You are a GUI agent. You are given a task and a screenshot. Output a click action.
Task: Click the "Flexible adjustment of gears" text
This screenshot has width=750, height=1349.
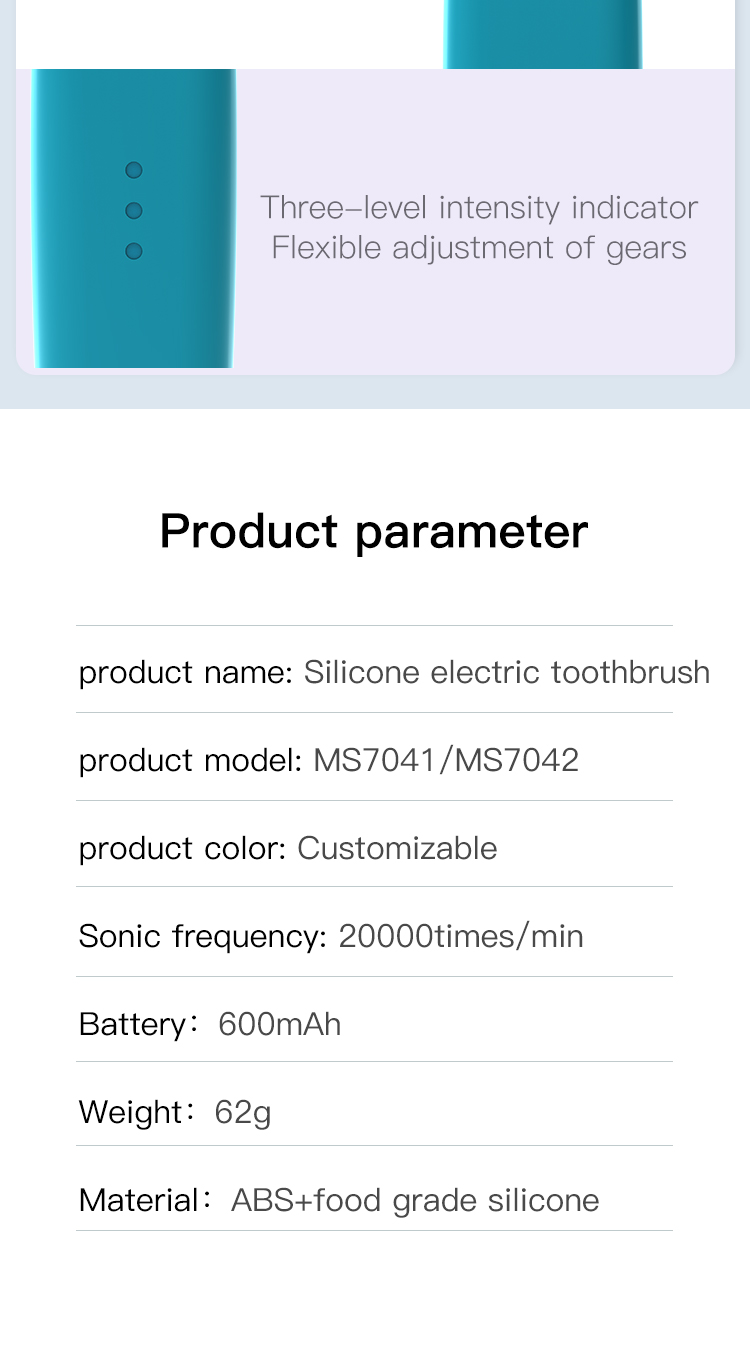(x=479, y=248)
